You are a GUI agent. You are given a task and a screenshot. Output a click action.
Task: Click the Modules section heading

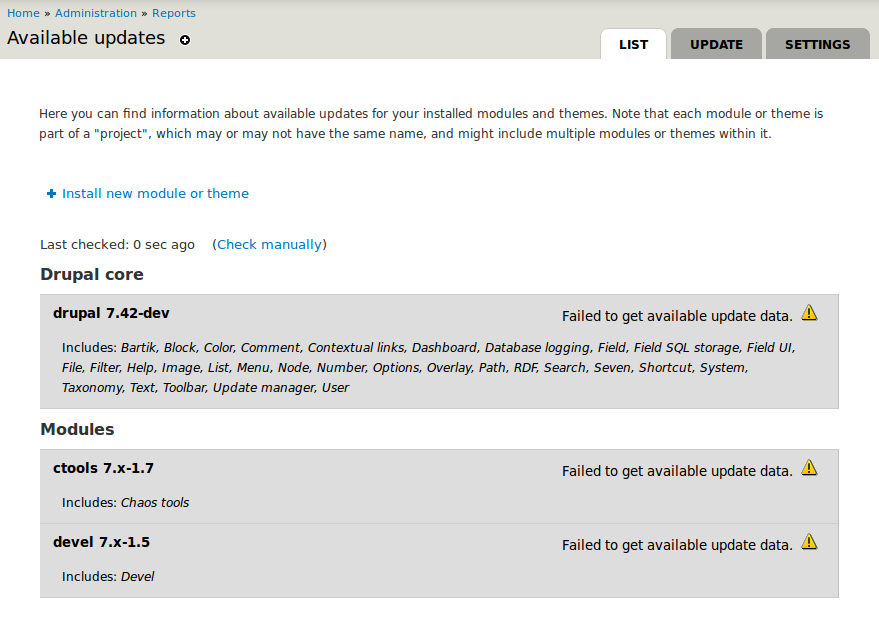click(77, 429)
